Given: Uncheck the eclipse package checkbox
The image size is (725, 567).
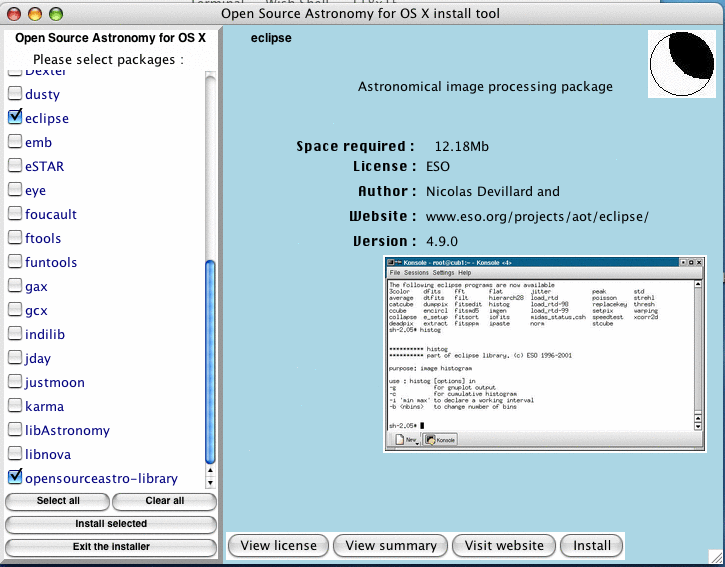Looking at the screenshot, I should pyautogui.click(x=15, y=117).
